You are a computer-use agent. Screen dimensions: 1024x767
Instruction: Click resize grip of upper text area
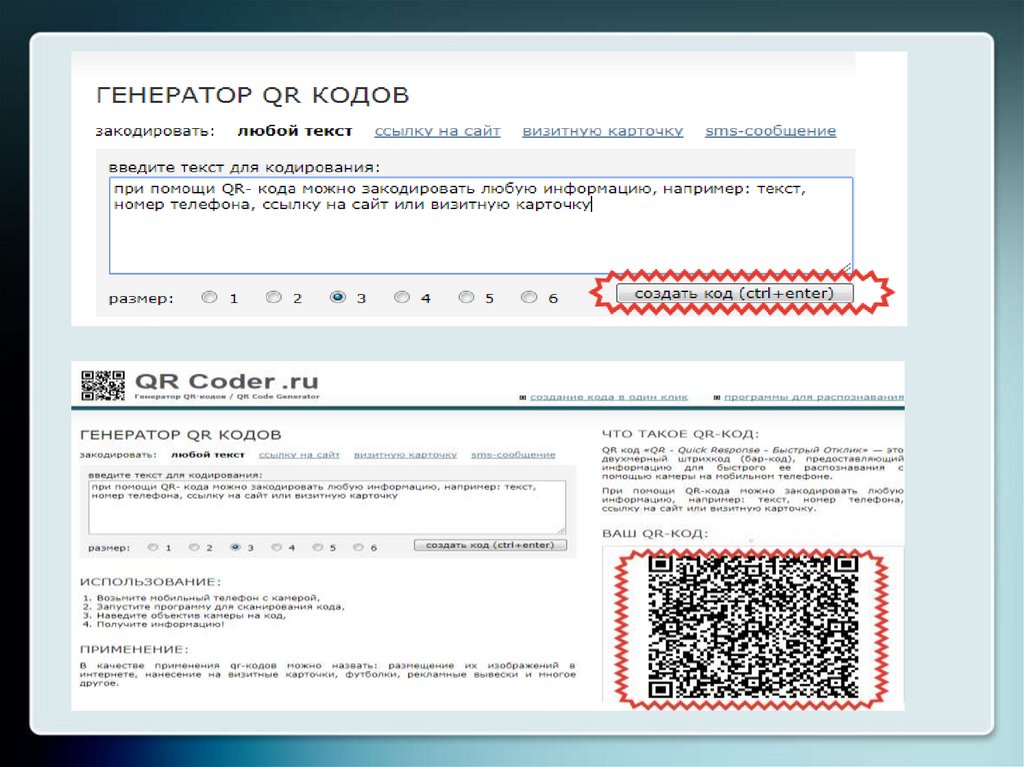tap(846, 267)
